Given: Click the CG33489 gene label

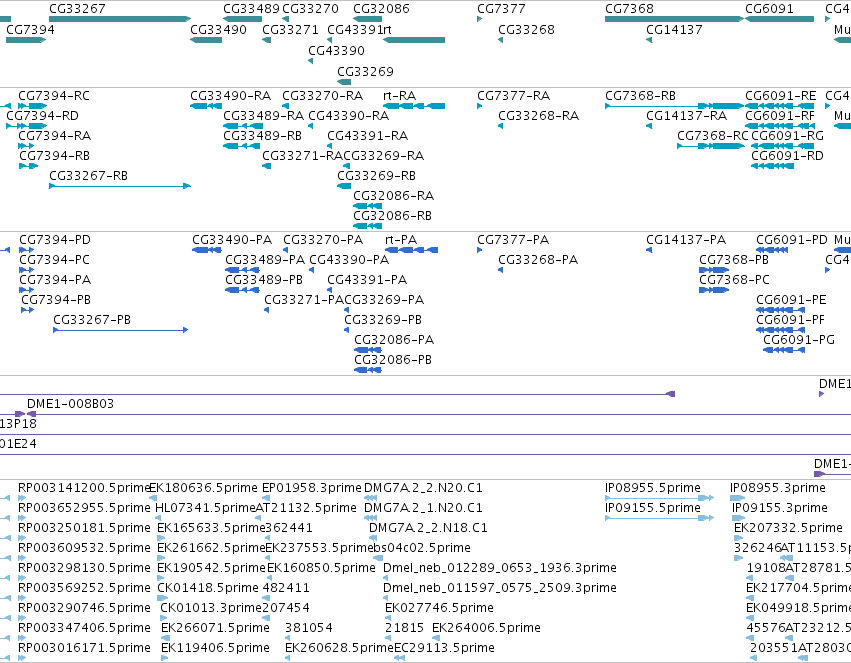Looking at the screenshot, I should pyautogui.click(x=251, y=9).
